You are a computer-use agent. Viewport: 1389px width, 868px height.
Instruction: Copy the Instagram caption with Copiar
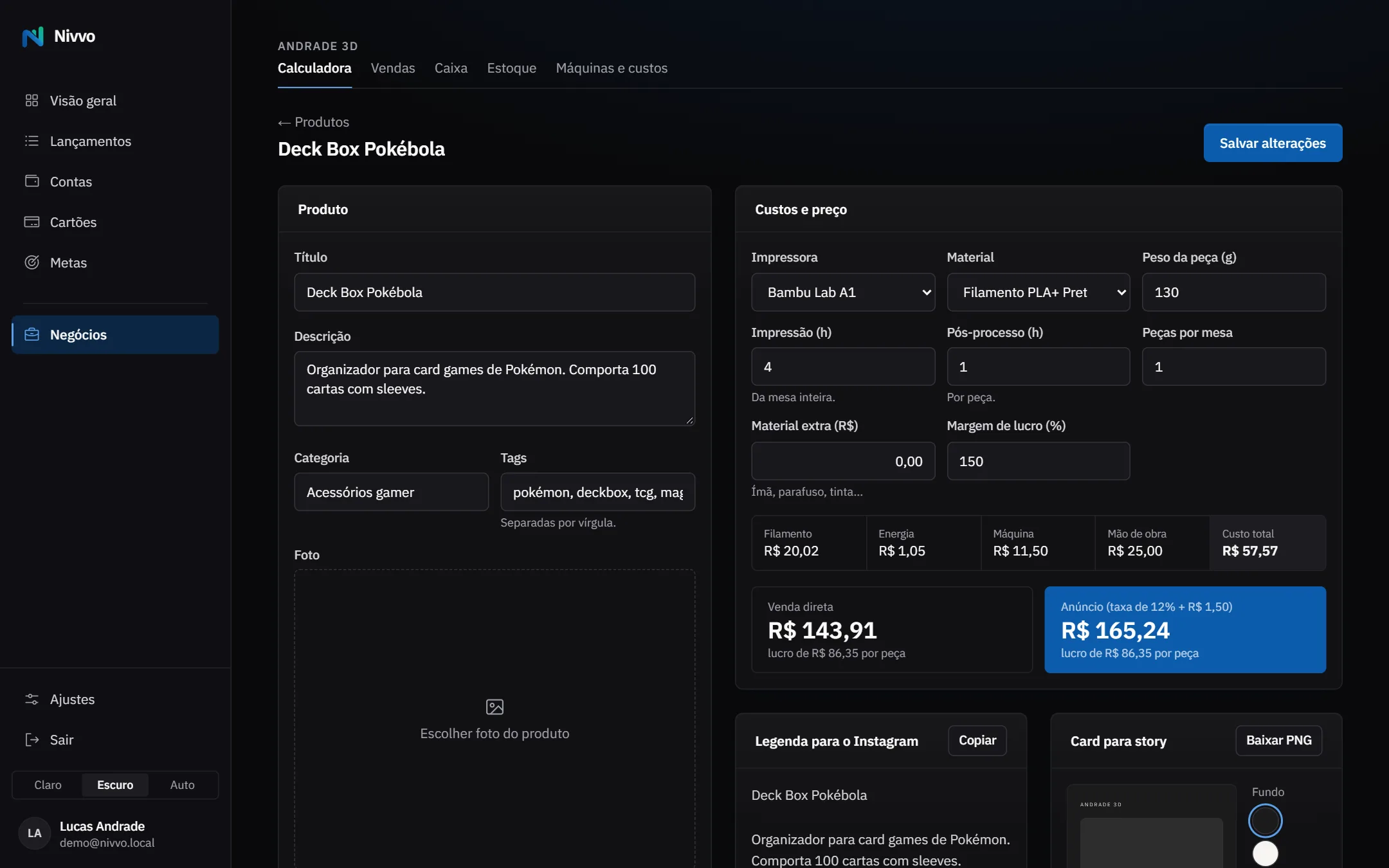point(977,740)
